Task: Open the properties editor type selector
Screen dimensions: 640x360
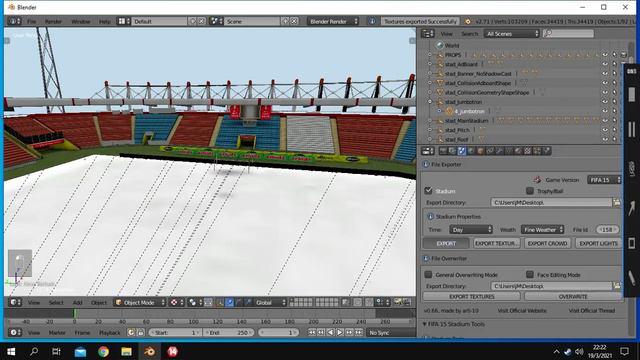Action: pos(428,151)
